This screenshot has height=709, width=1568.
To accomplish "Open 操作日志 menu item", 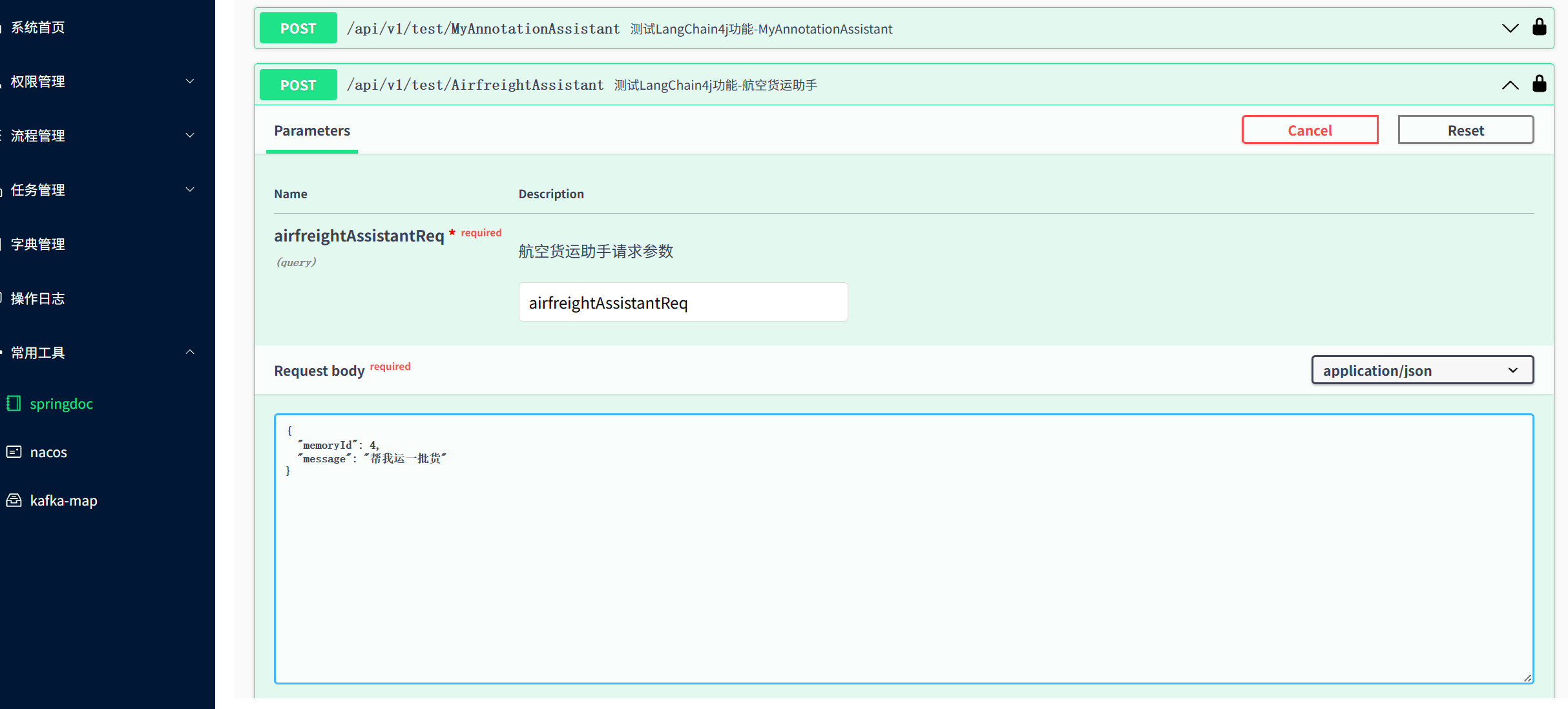I will (38, 298).
